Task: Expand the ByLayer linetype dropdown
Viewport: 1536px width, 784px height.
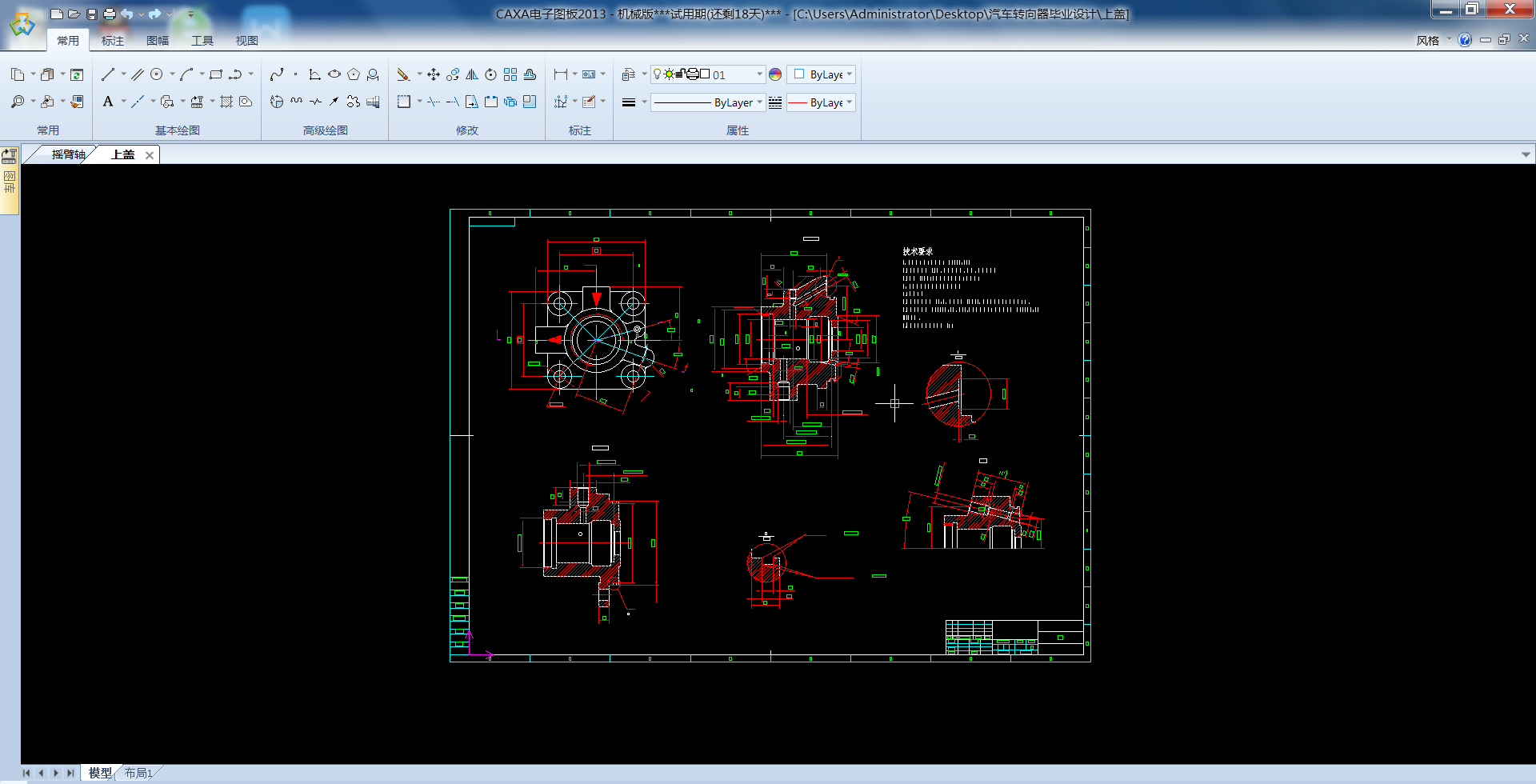Action: [x=758, y=102]
